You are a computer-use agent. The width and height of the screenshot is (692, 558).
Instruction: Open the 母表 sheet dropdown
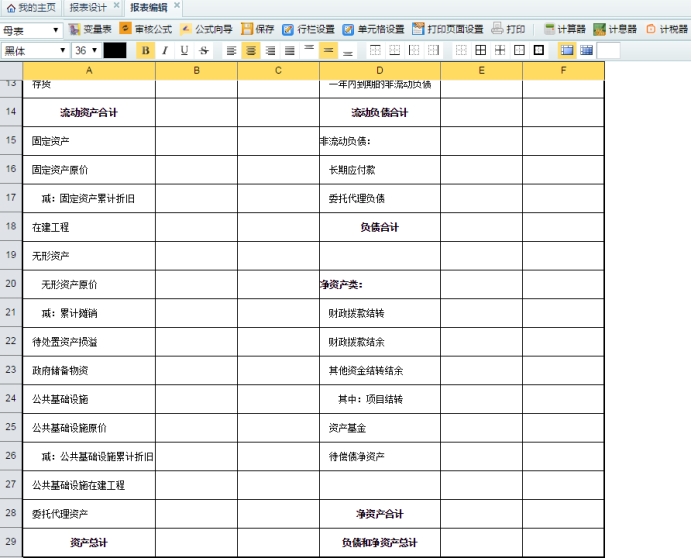31,30
